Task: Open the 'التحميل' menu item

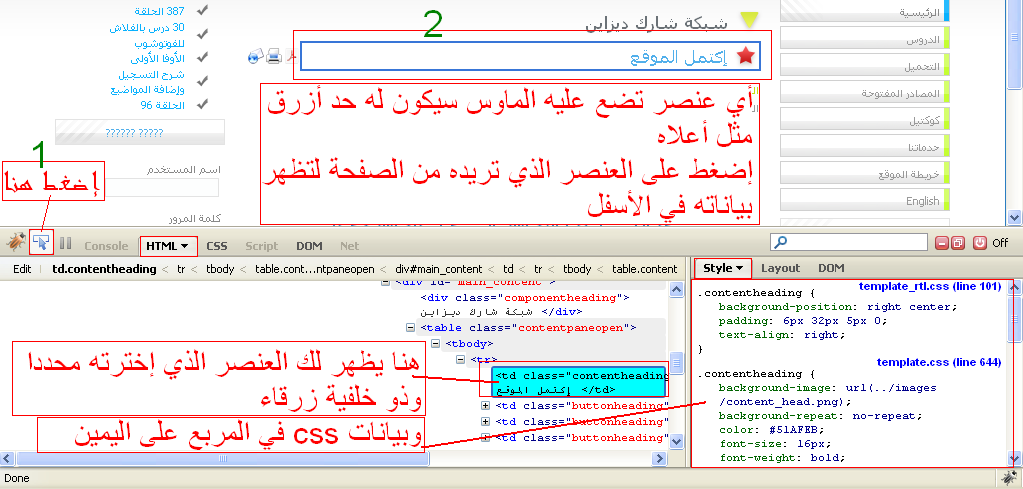Action: tap(864, 67)
